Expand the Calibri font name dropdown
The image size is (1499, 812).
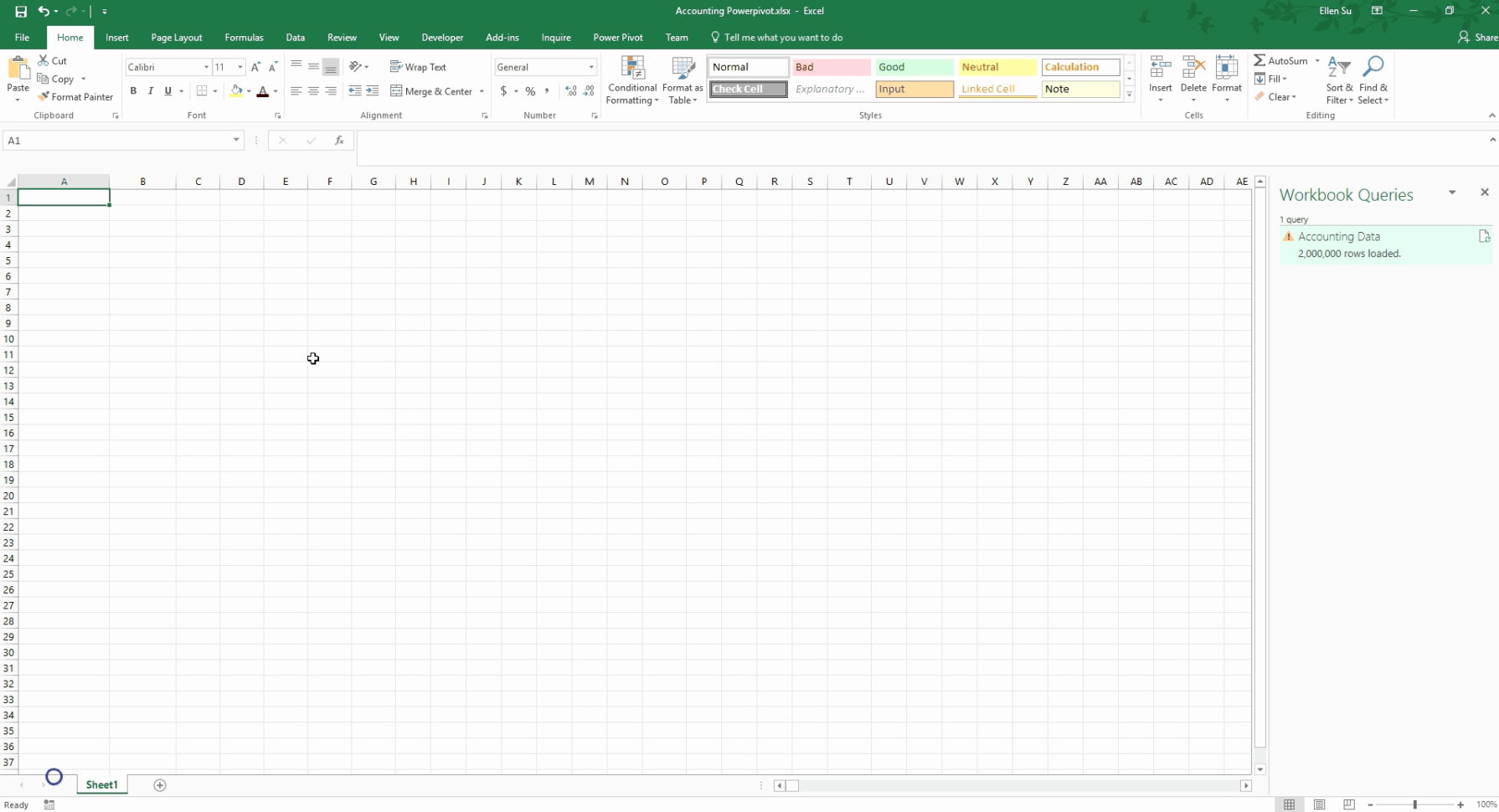click(206, 67)
